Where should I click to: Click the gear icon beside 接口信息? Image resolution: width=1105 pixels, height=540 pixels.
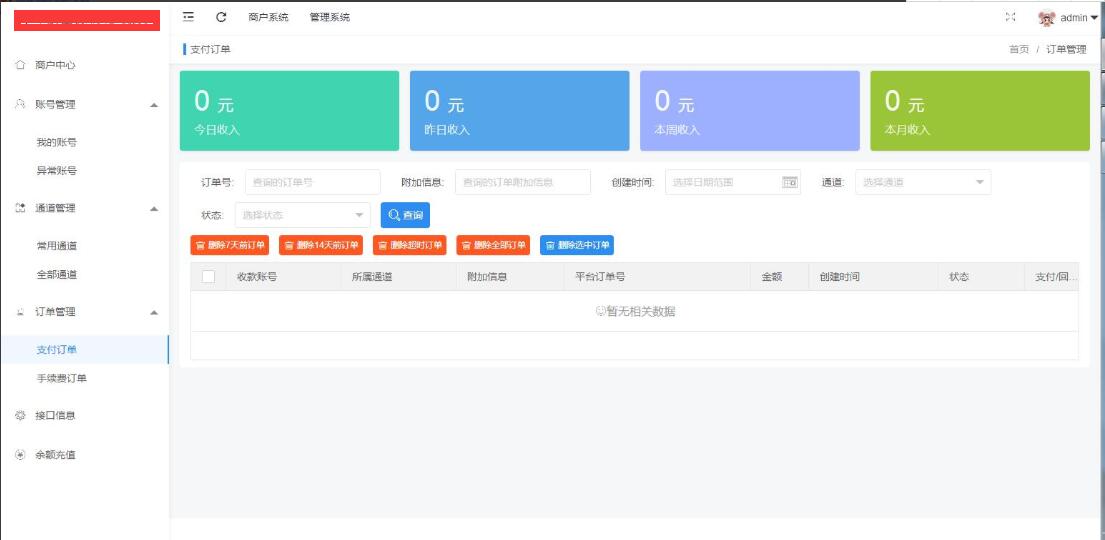[20, 415]
